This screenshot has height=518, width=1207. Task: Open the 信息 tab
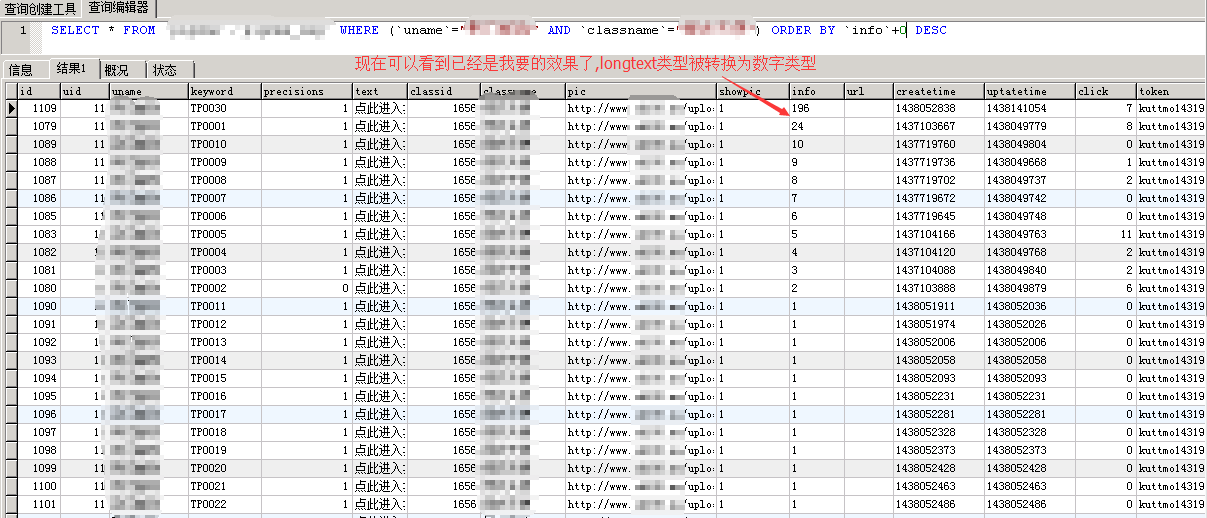(x=21, y=70)
